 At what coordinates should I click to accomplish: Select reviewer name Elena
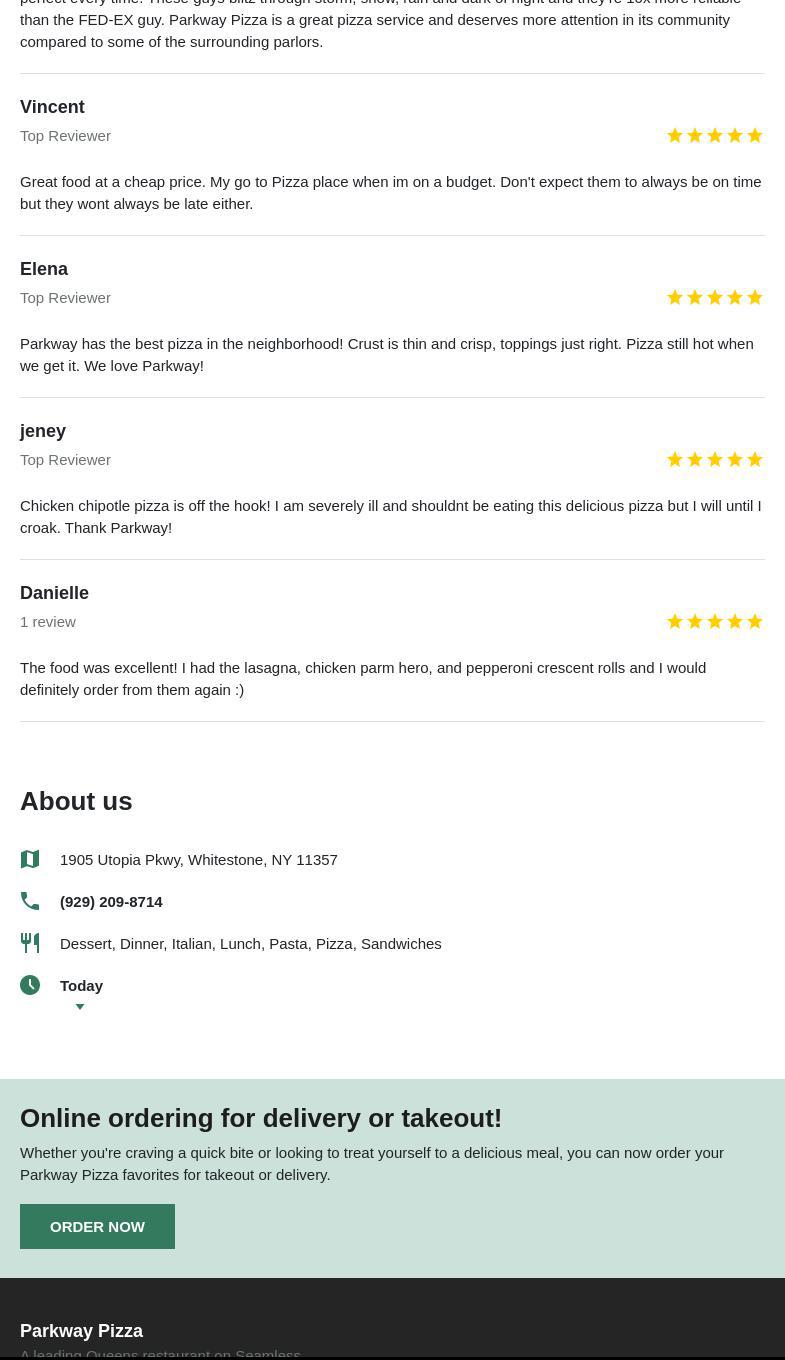(x=44, y=269)
